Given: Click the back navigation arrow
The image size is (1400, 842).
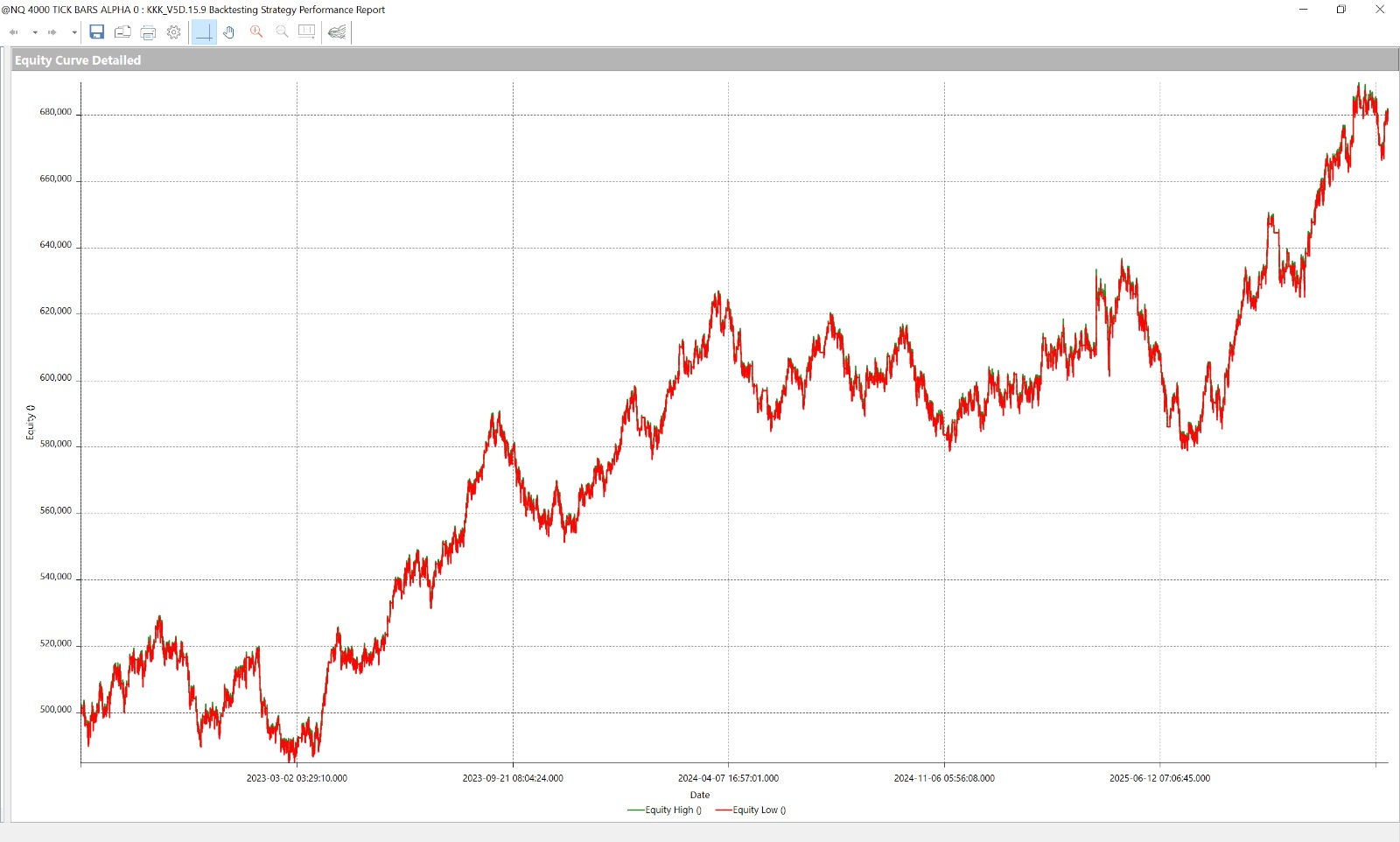Looking at the screenshot, I should pos(14,32).
